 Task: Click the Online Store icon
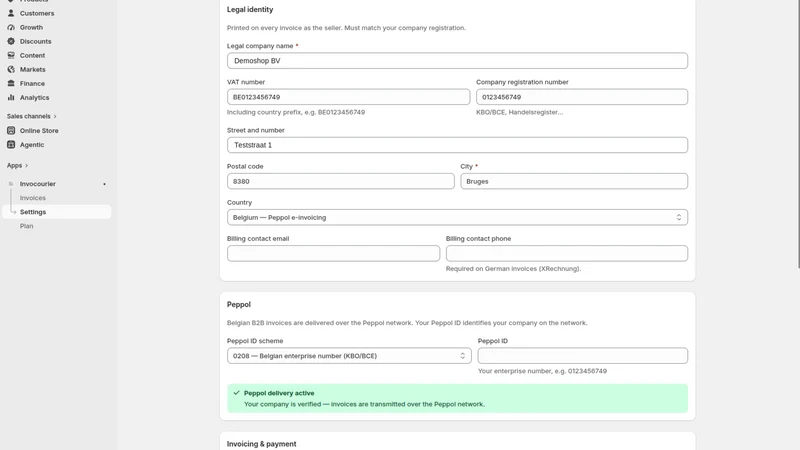pos(11,131)
